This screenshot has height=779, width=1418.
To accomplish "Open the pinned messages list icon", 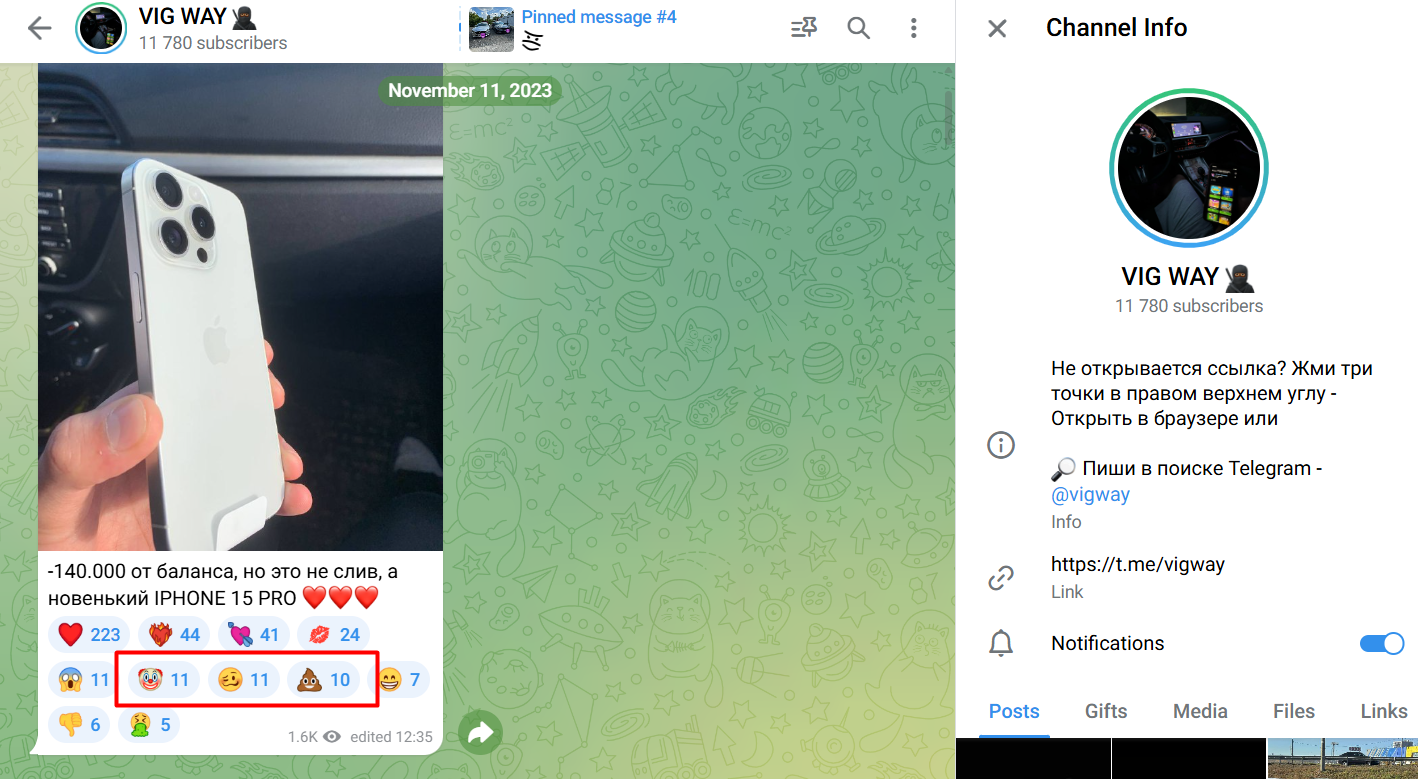I will click(x=803, y=29).
